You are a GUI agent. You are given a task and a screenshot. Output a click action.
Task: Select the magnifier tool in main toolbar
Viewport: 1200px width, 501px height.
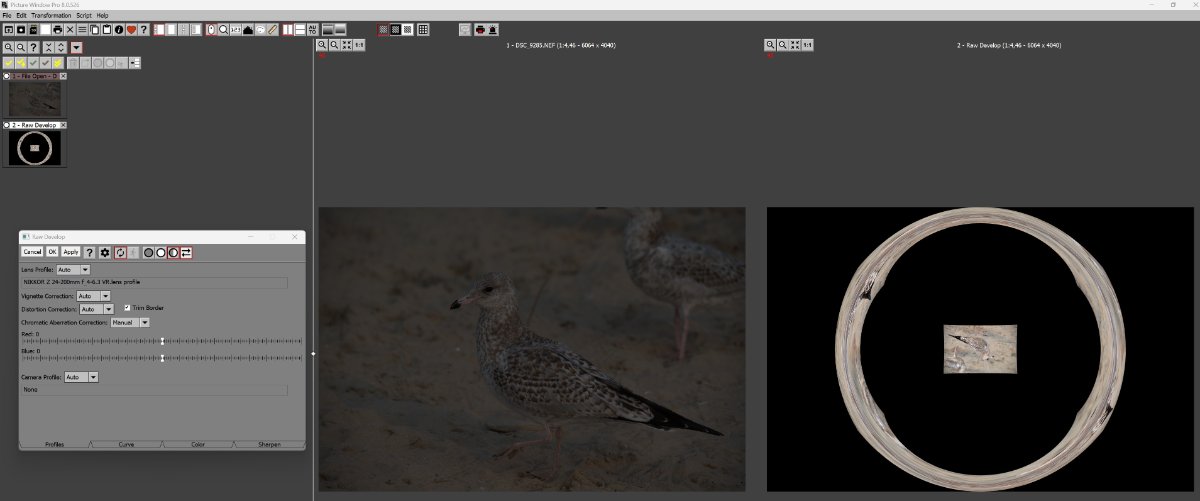coord(223,30)
